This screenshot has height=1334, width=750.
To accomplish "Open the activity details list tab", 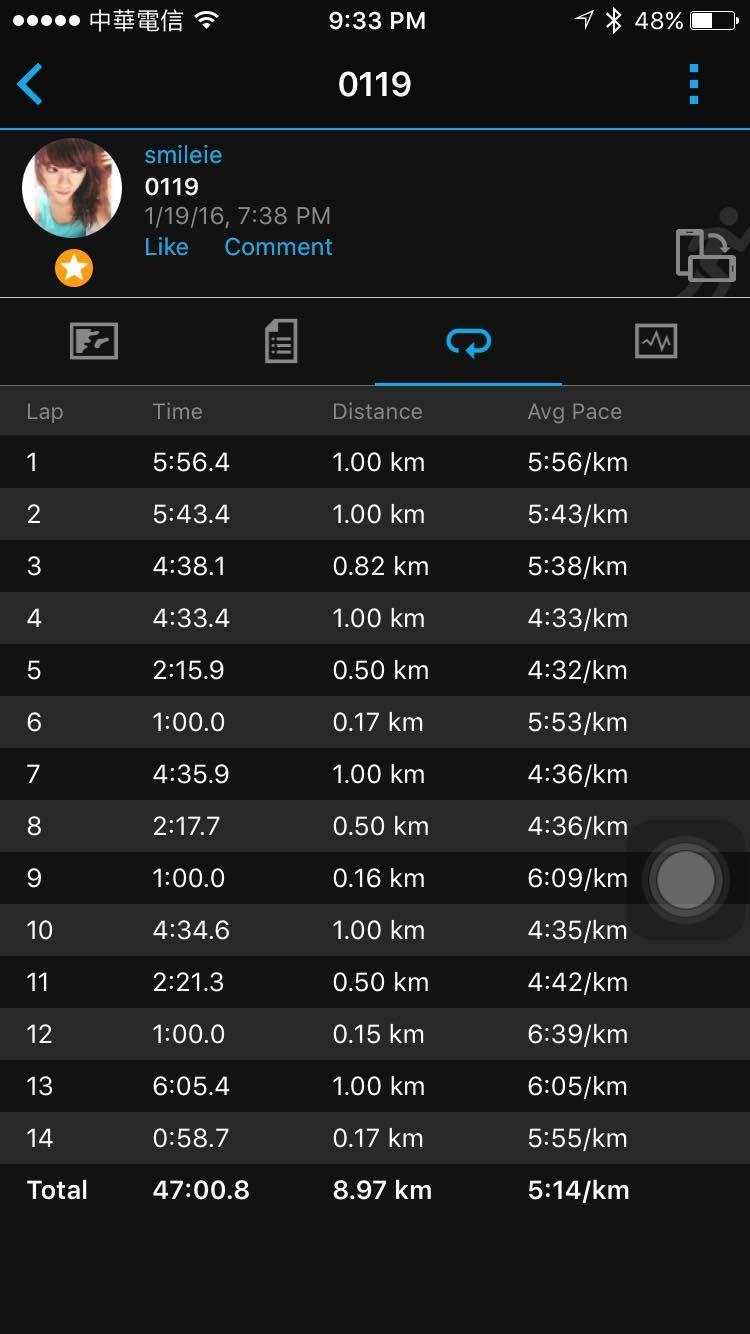I will point(281,342).
